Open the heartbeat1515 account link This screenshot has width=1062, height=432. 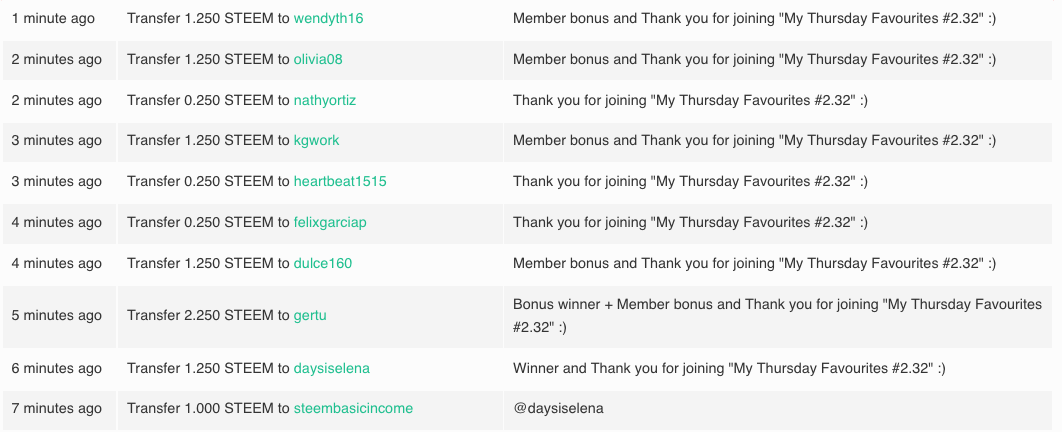340,181
